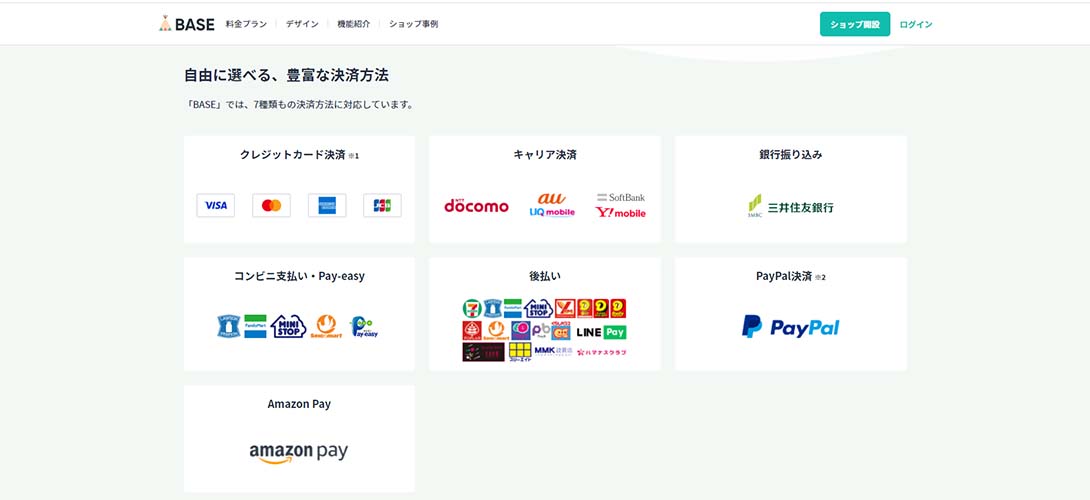This screenshot has height=500, width=1090.
Task: Click the ※2 footnote mark
Action: (x=820, y=277)
